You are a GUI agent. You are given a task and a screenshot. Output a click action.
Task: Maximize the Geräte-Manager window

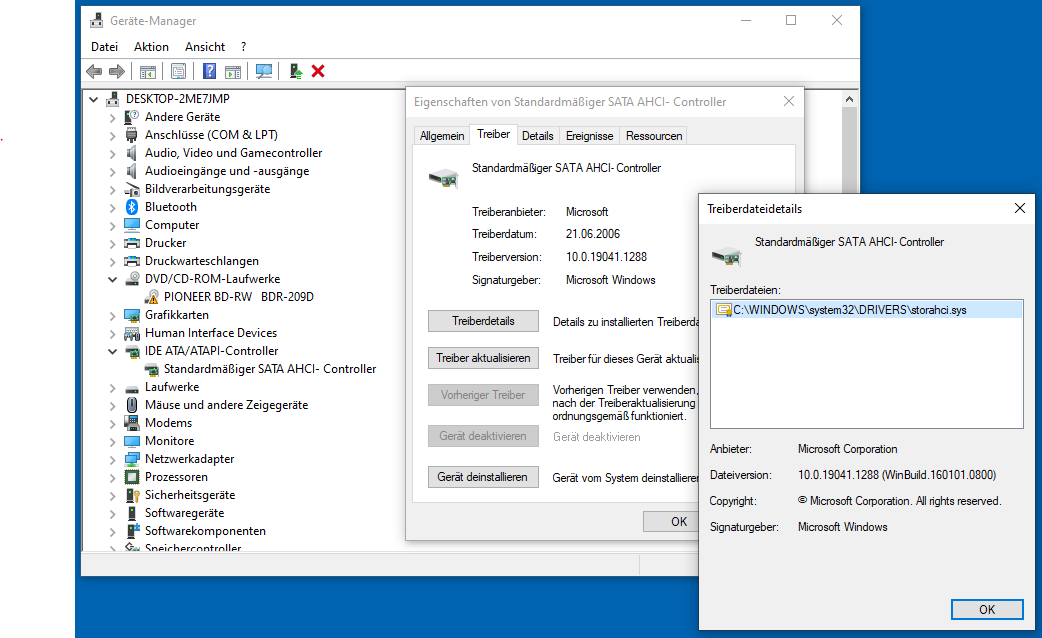tap(791, 21)
